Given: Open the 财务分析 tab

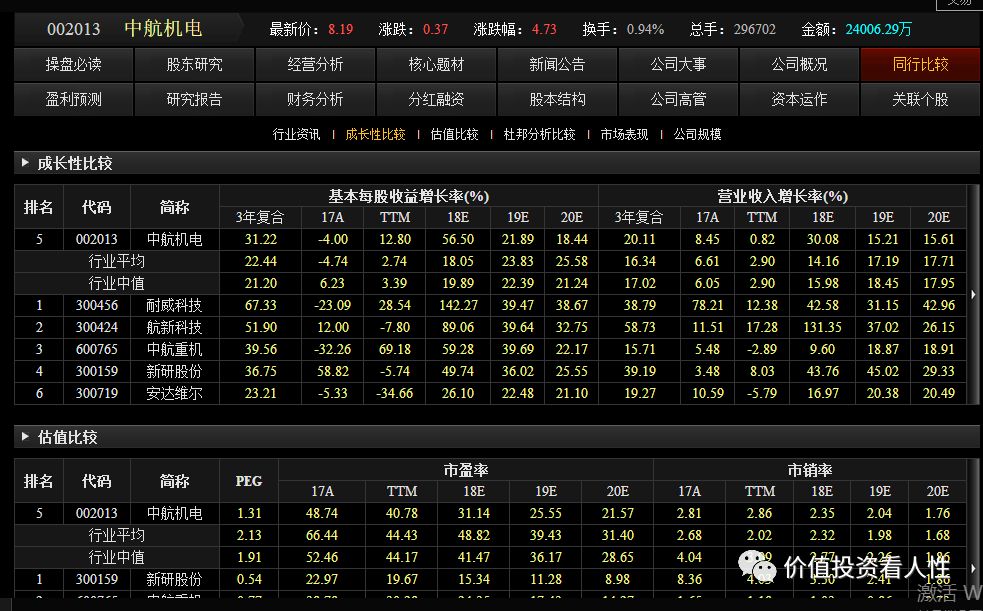Looking at the screenshot, I should click(315, 100).
